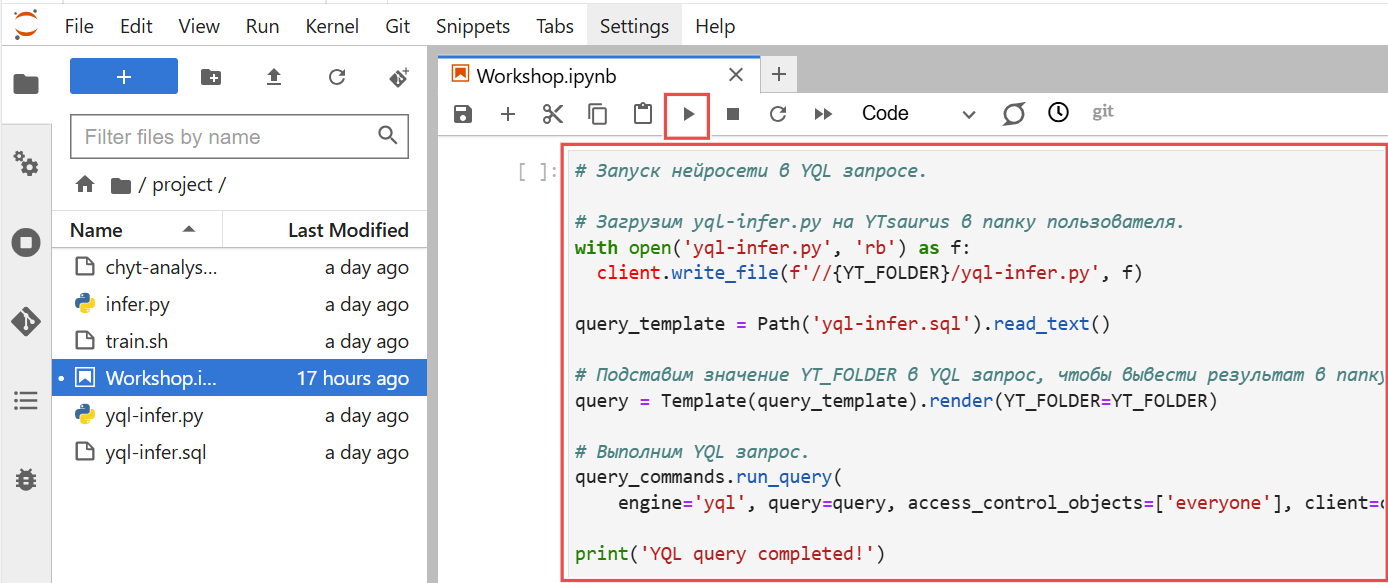
Task: Open the Snippets menu
Action: click(x=472, y=27)
